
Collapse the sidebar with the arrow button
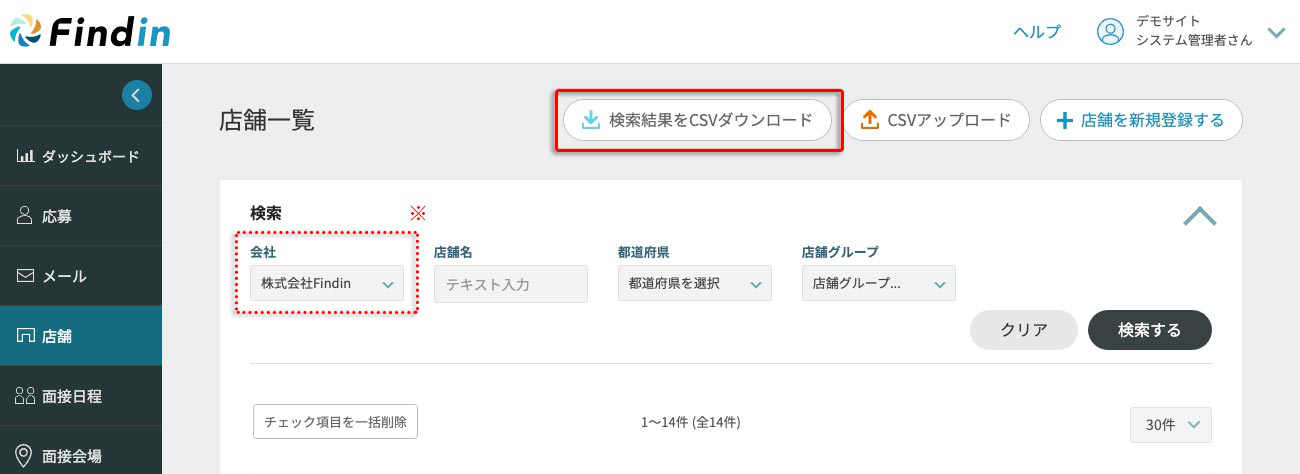tap(137, 95)
